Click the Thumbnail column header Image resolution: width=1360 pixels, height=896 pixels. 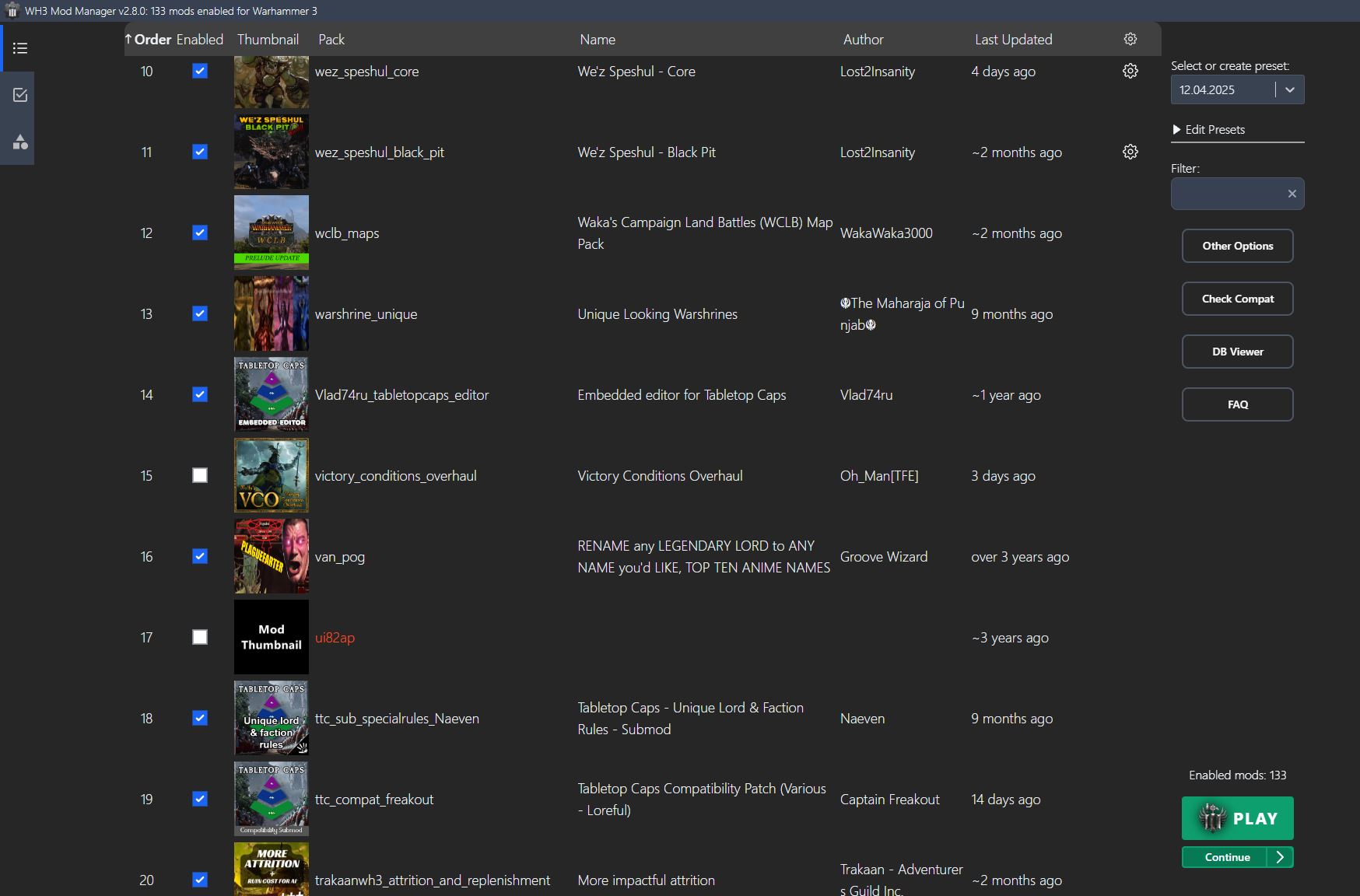click(268, 40)
